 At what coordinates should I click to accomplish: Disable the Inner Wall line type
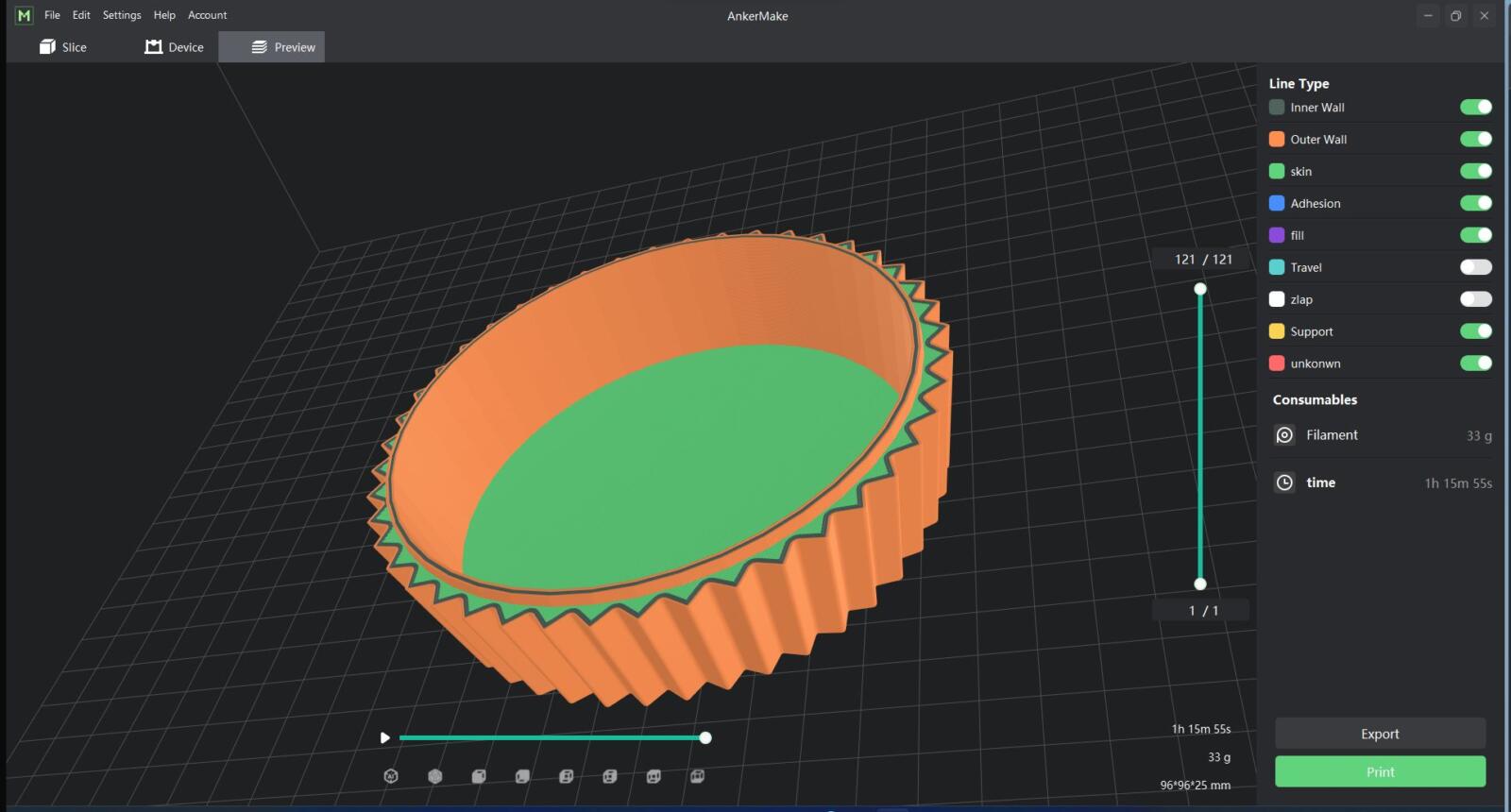[1475, 107]
